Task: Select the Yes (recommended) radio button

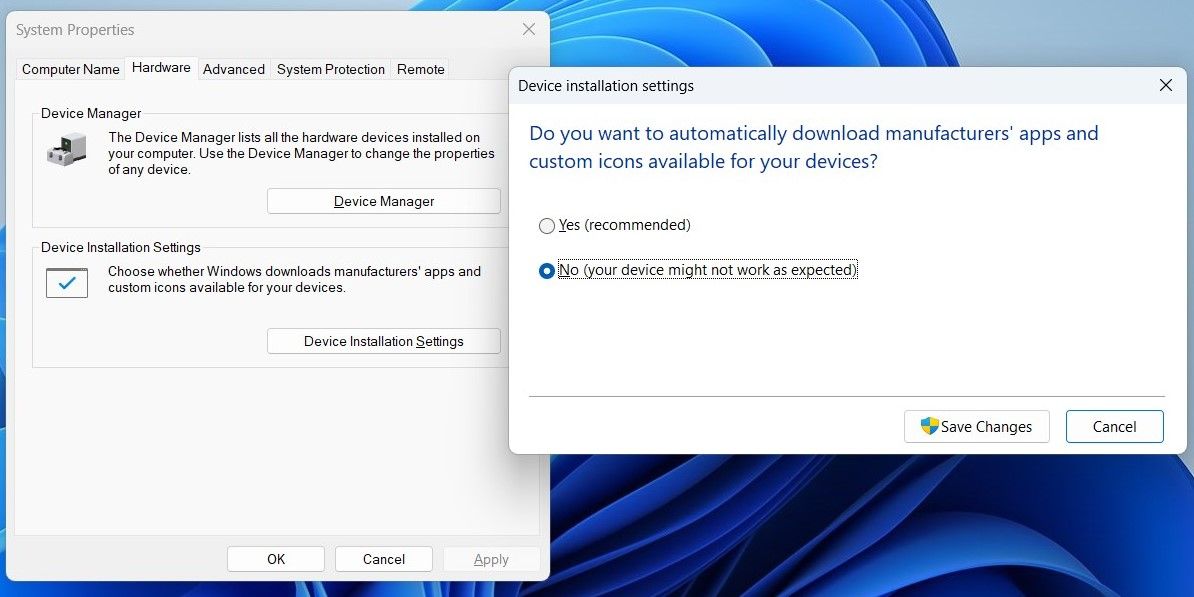Action: (547, 226)
